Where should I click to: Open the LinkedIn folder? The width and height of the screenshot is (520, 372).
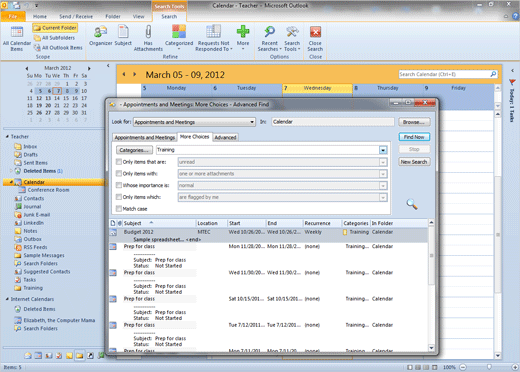33,223
